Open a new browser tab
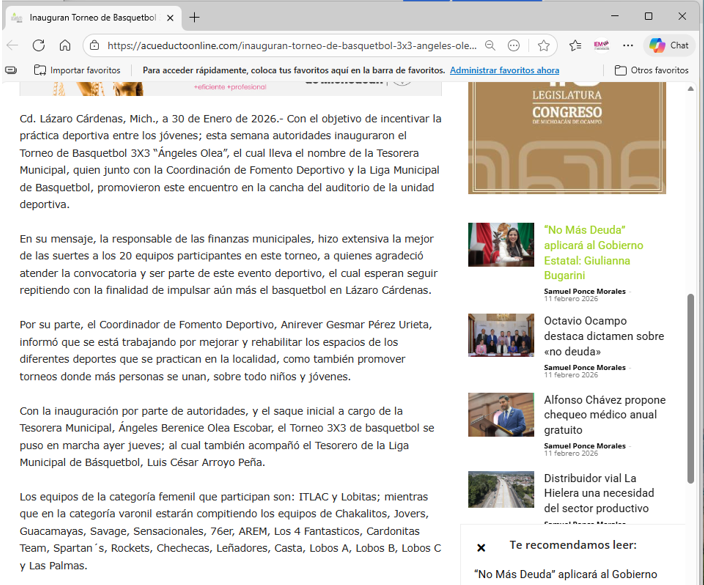 tap(194, 18)
